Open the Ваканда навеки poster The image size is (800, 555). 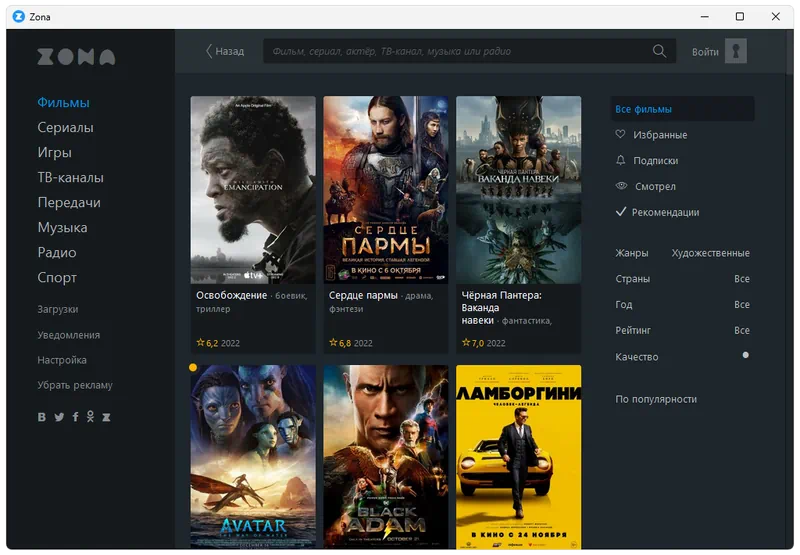(x=518, y=190)
